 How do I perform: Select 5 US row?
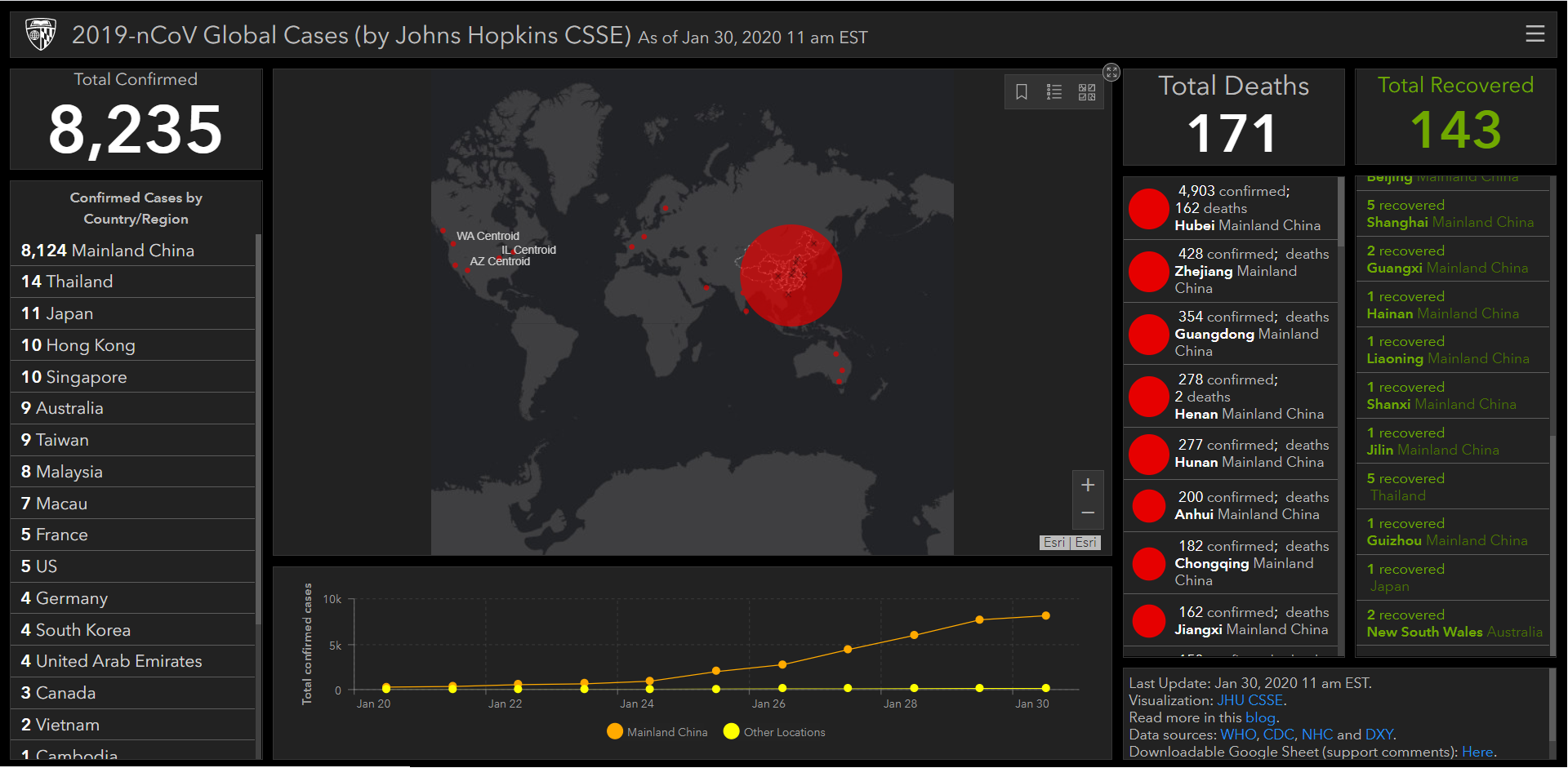133,566
